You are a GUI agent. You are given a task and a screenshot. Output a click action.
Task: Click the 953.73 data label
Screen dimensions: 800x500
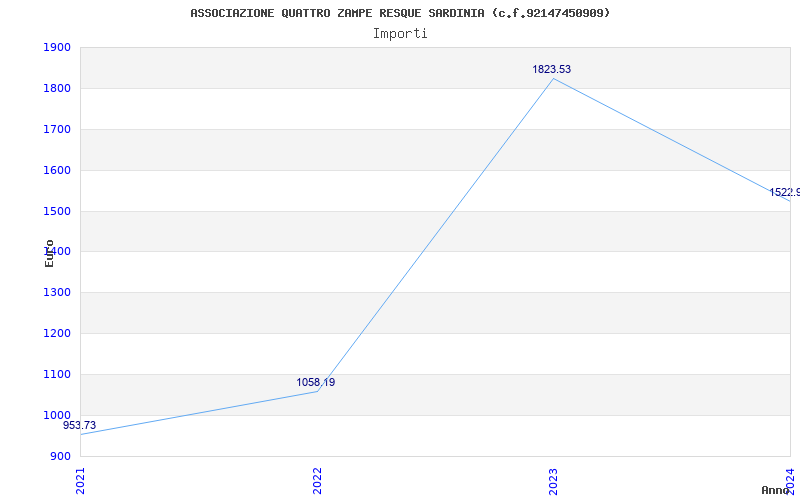coord(80,426)
